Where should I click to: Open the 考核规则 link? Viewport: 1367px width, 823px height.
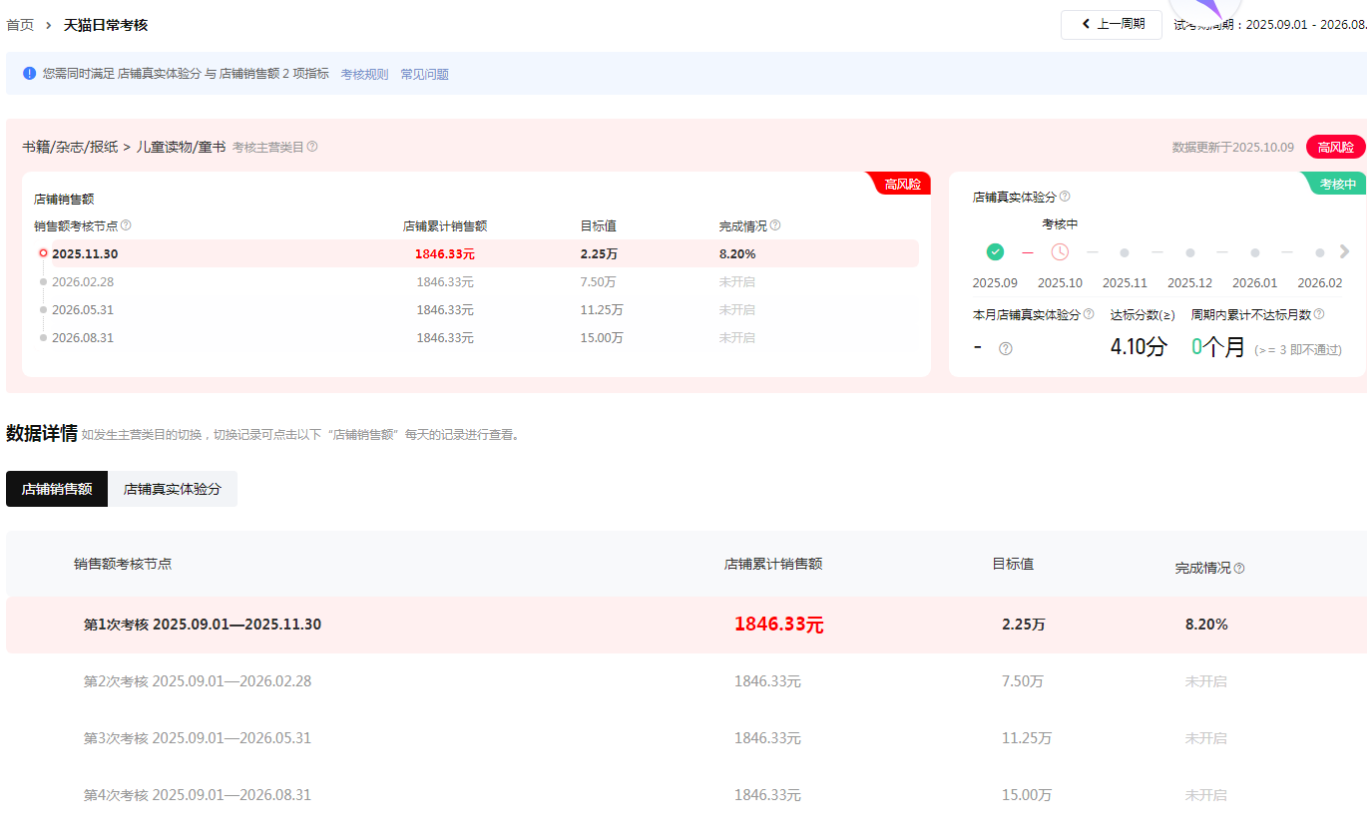(x=364, y=74)
